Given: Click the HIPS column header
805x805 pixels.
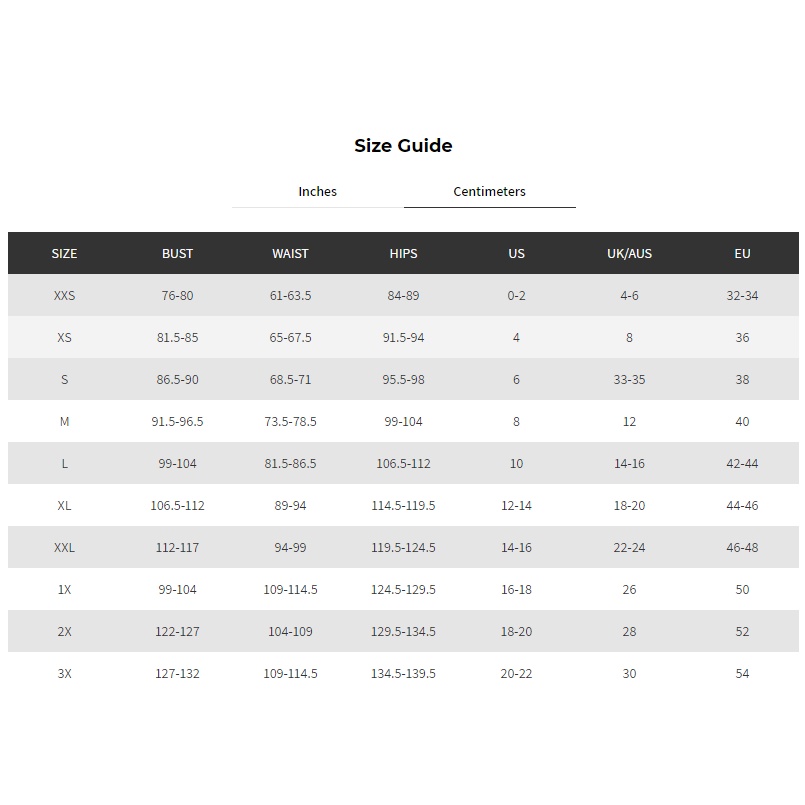Looking at the screenshot, I should (x=403, y=253).
